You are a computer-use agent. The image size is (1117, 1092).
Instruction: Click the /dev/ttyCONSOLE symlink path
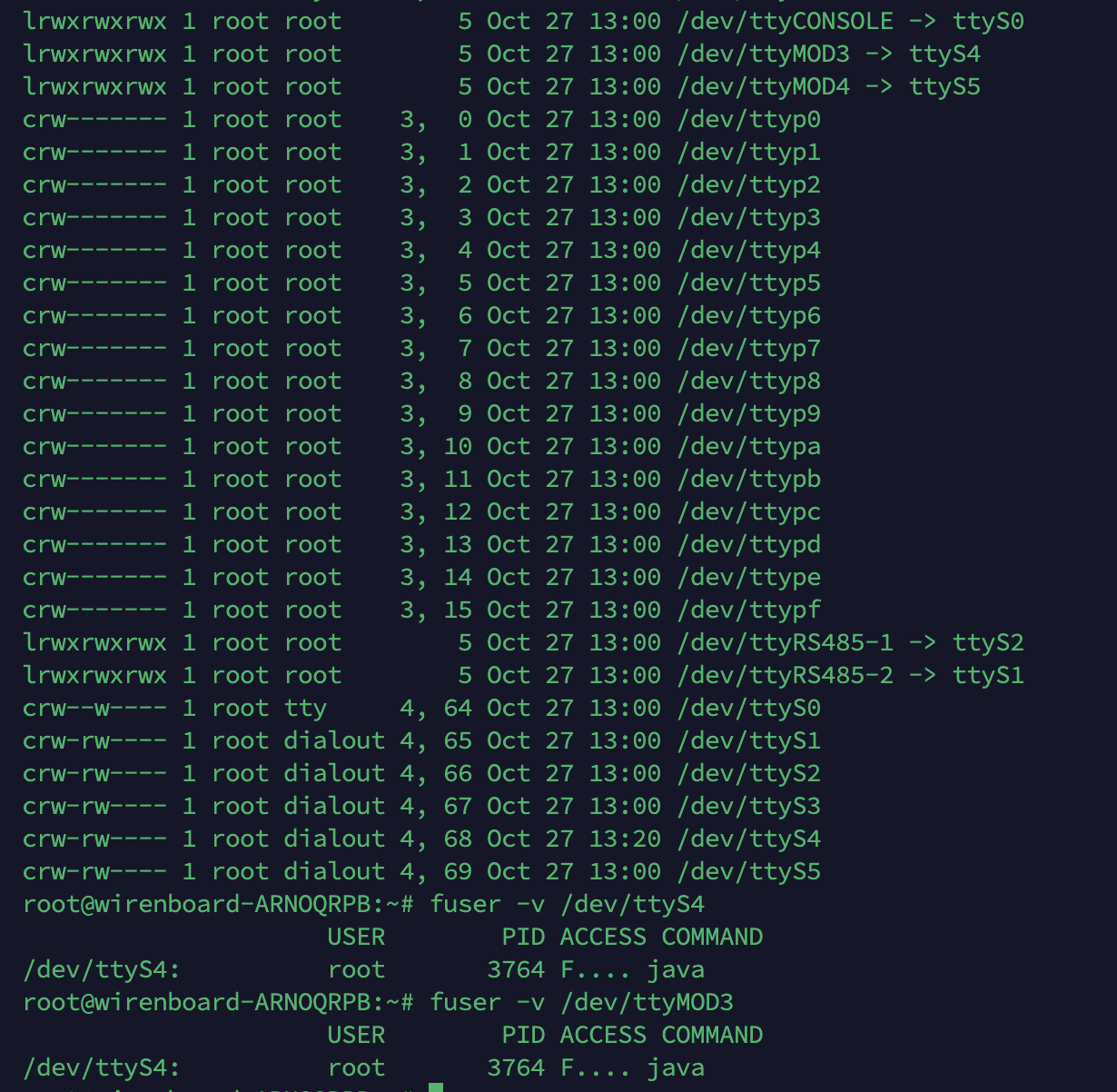click(785, 21)
